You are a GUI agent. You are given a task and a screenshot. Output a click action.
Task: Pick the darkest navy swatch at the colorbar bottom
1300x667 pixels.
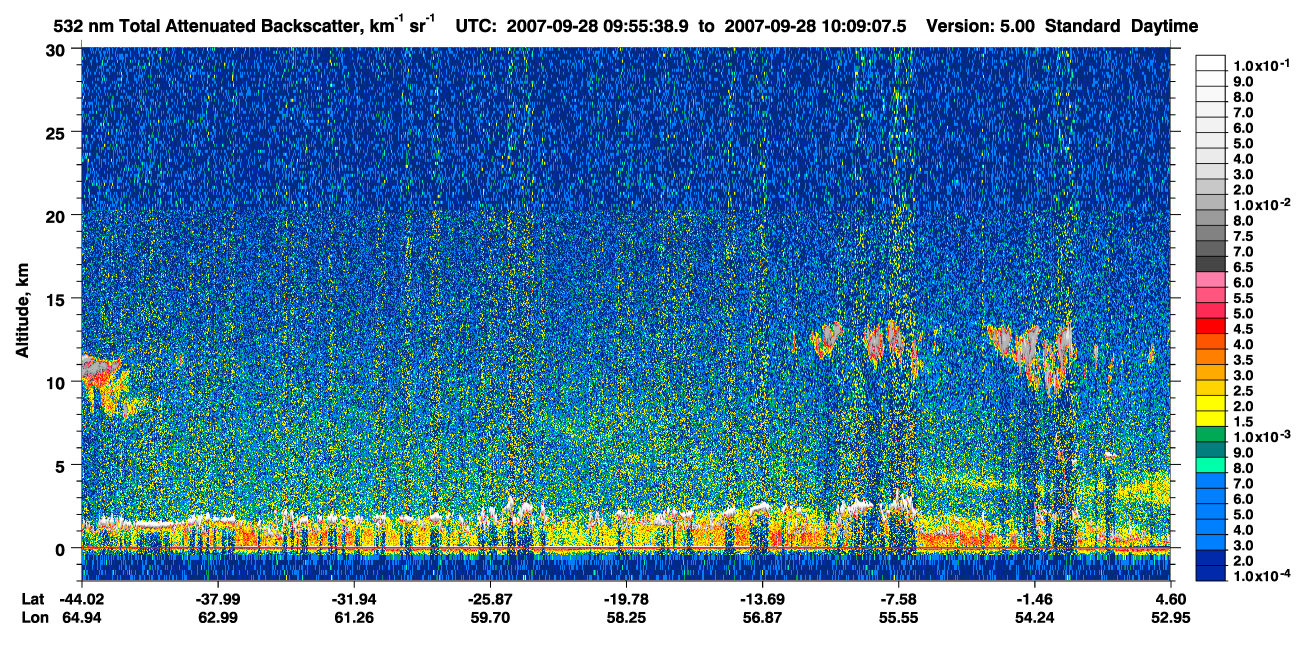pyautogui.click(x=1210, y=573)
